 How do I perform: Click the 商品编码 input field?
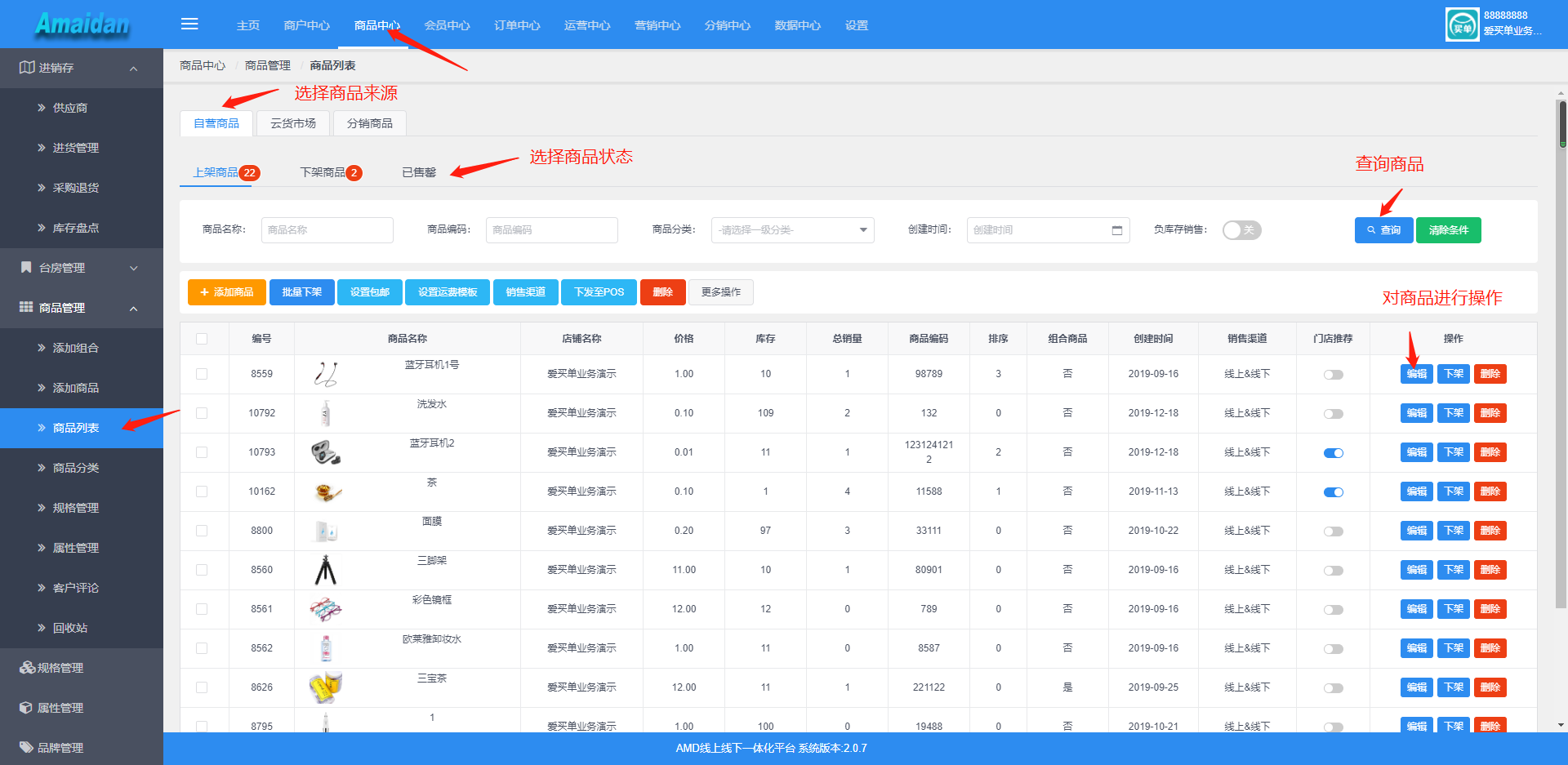(551, 230)
